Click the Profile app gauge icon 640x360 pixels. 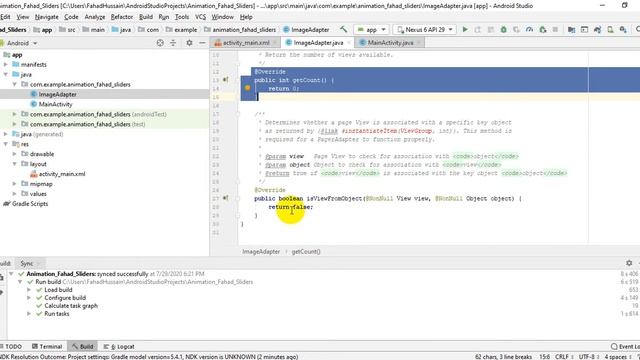tap(529, 29)
